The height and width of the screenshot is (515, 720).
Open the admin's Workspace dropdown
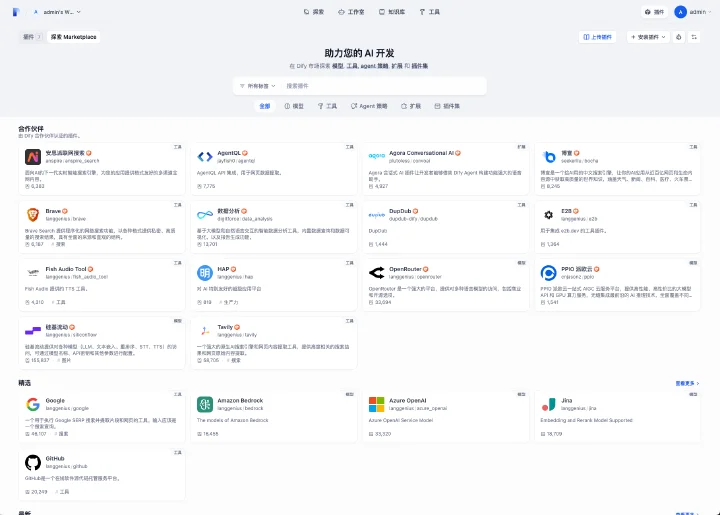[57, 12]
